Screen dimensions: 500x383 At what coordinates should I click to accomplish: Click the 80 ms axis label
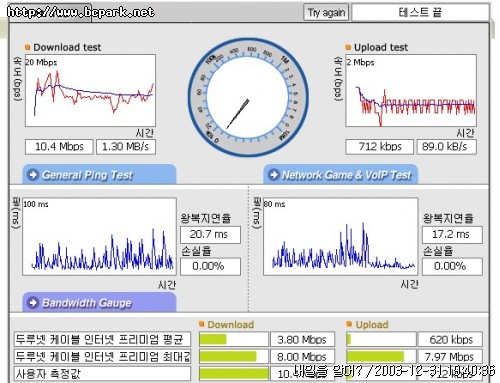tap(275, 204)
